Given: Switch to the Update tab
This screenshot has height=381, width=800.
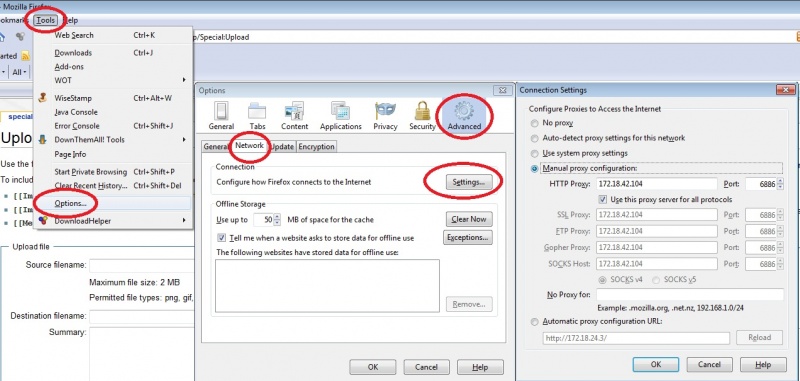Looking at the screenshot, I should pos(282,146).
